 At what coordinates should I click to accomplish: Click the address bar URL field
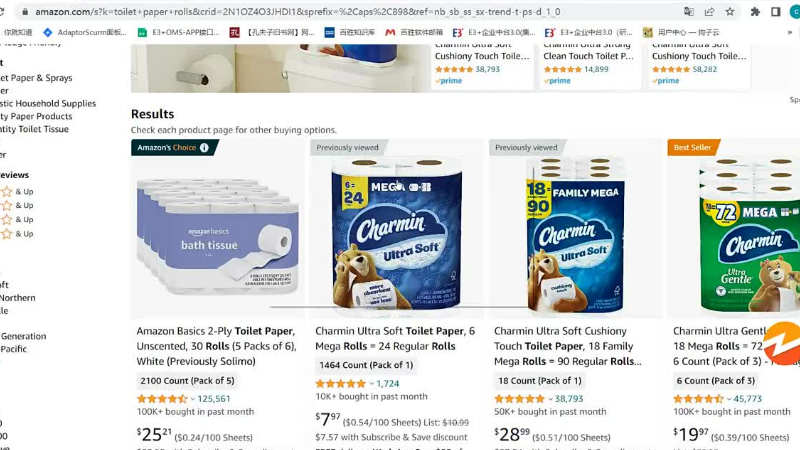297,12
